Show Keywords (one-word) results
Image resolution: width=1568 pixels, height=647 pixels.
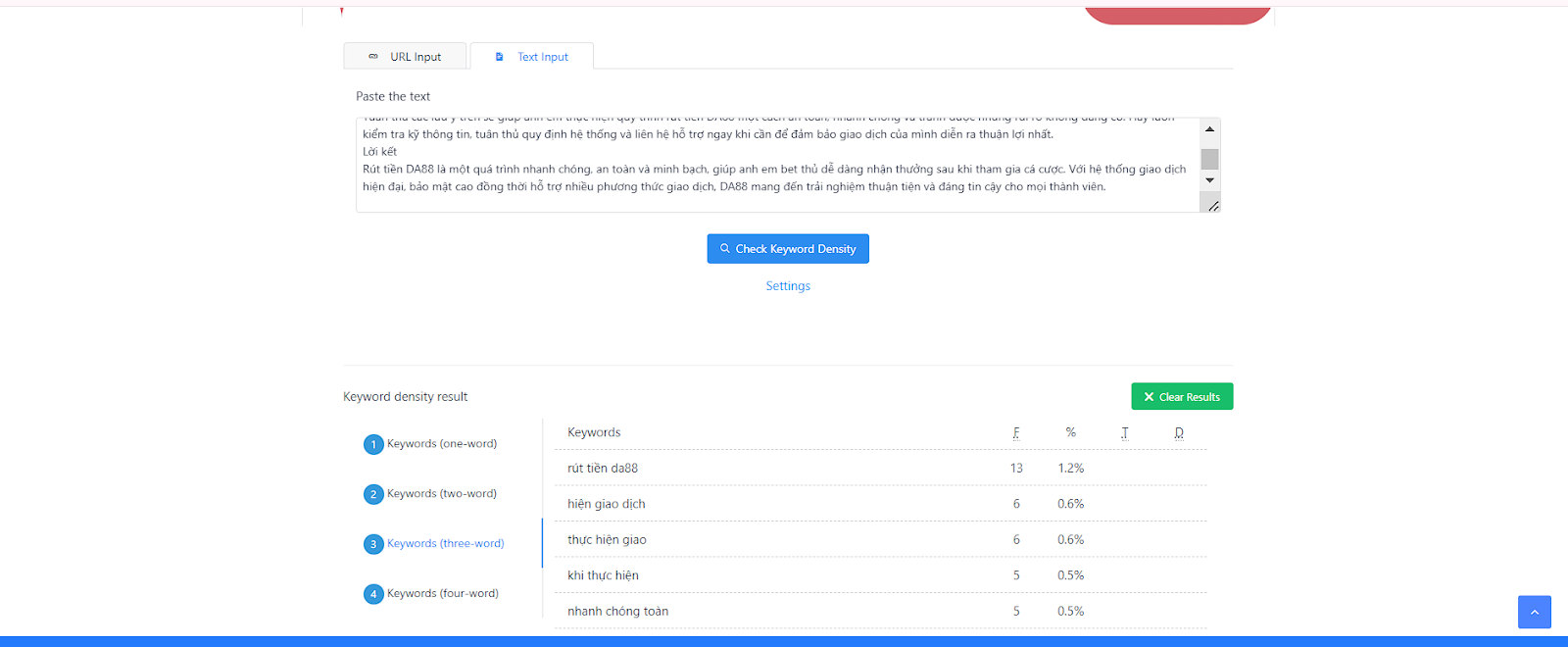pos(442,444)
